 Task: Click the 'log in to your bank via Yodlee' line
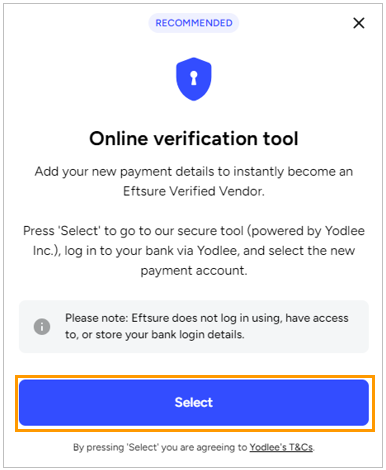194,251
